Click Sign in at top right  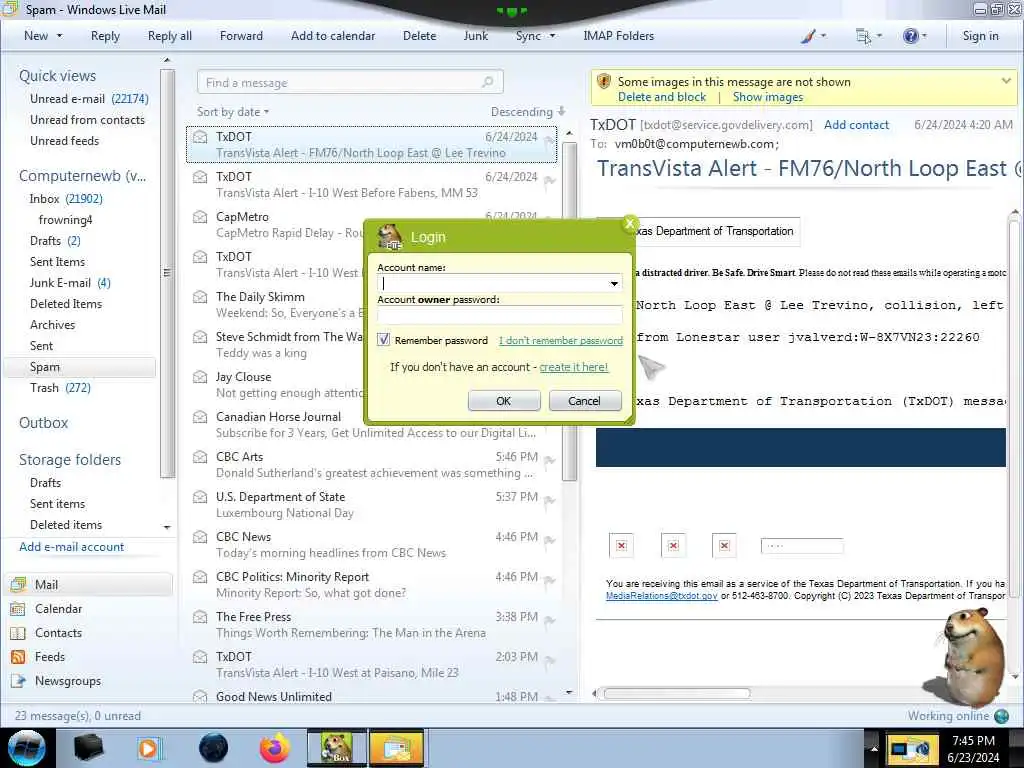pyautogui.click(x=980, y=36)
